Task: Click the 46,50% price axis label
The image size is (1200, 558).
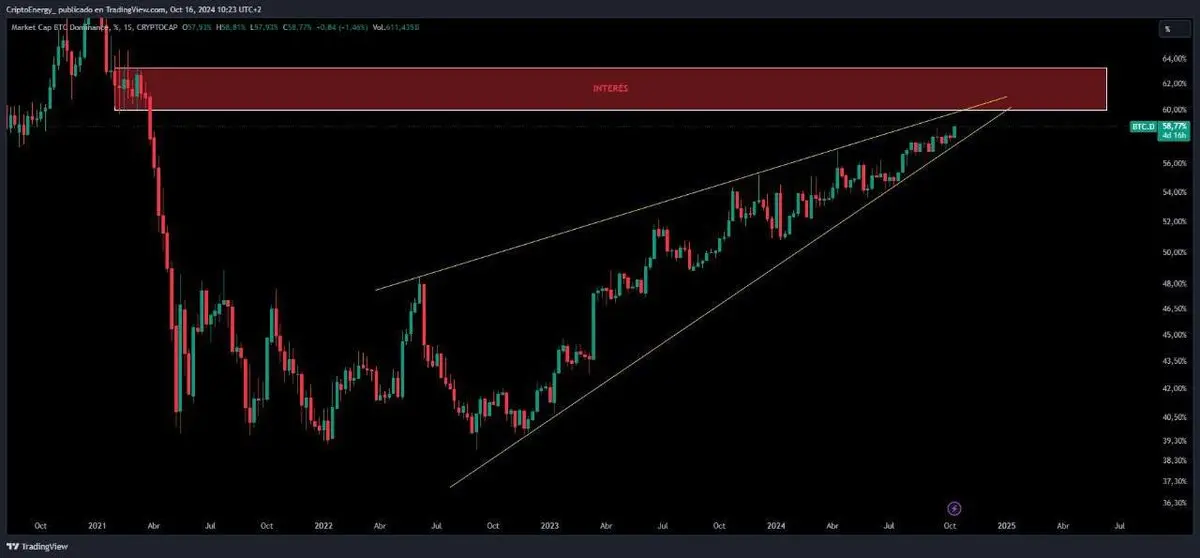Action: point(1174,310)
